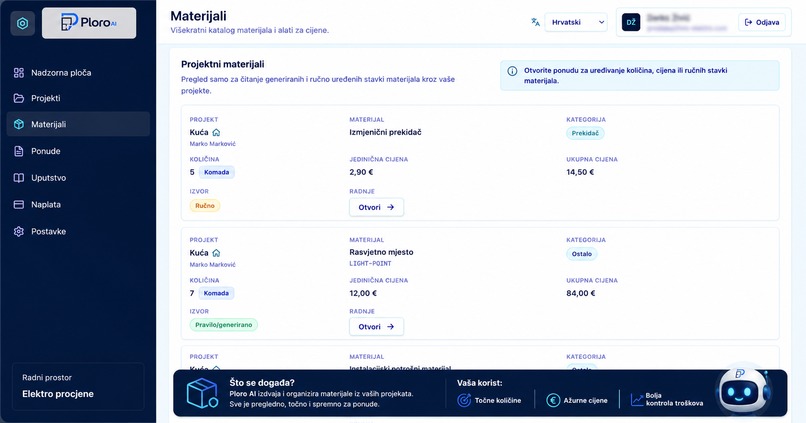806x423 pixels.
Task: Select Materijali in the sidebar
Action: 78,124
